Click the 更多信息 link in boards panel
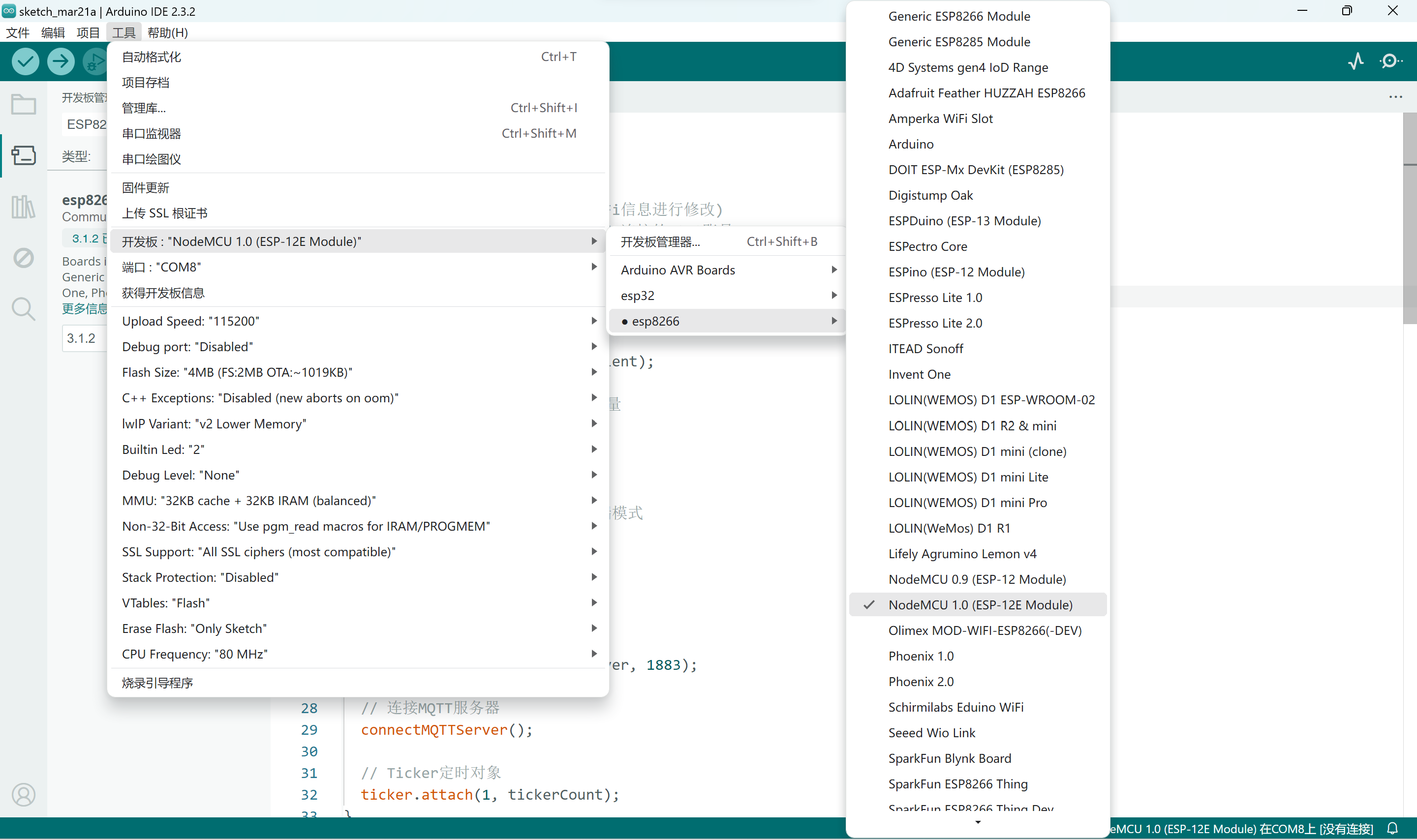 click(x=84, y=308)
